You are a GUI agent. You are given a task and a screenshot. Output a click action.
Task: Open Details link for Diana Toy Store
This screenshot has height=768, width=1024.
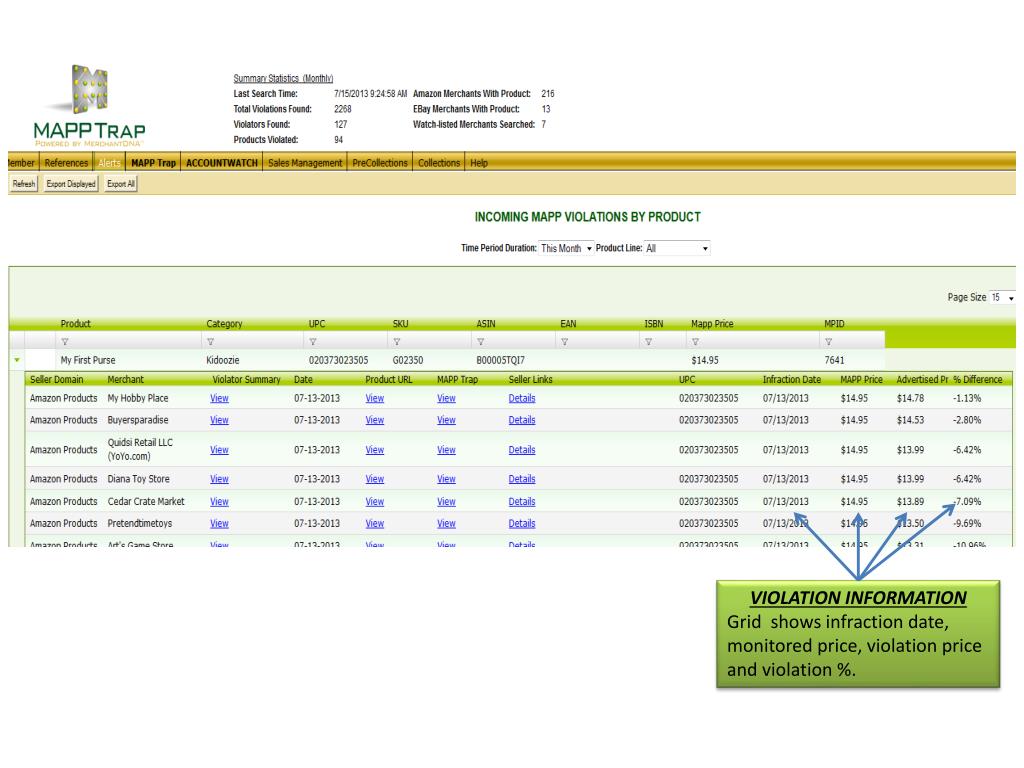pos(522,479)
